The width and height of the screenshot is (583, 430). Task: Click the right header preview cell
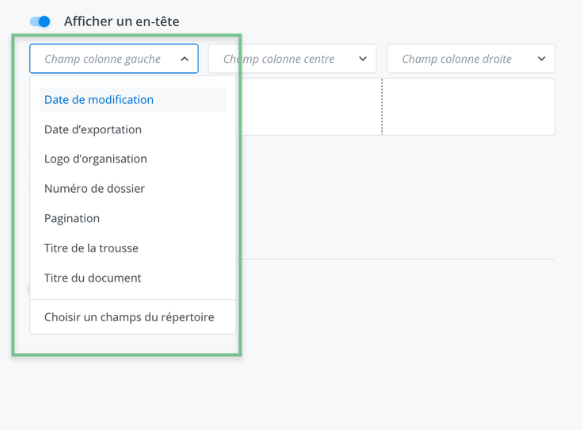(x=468, y=107)
